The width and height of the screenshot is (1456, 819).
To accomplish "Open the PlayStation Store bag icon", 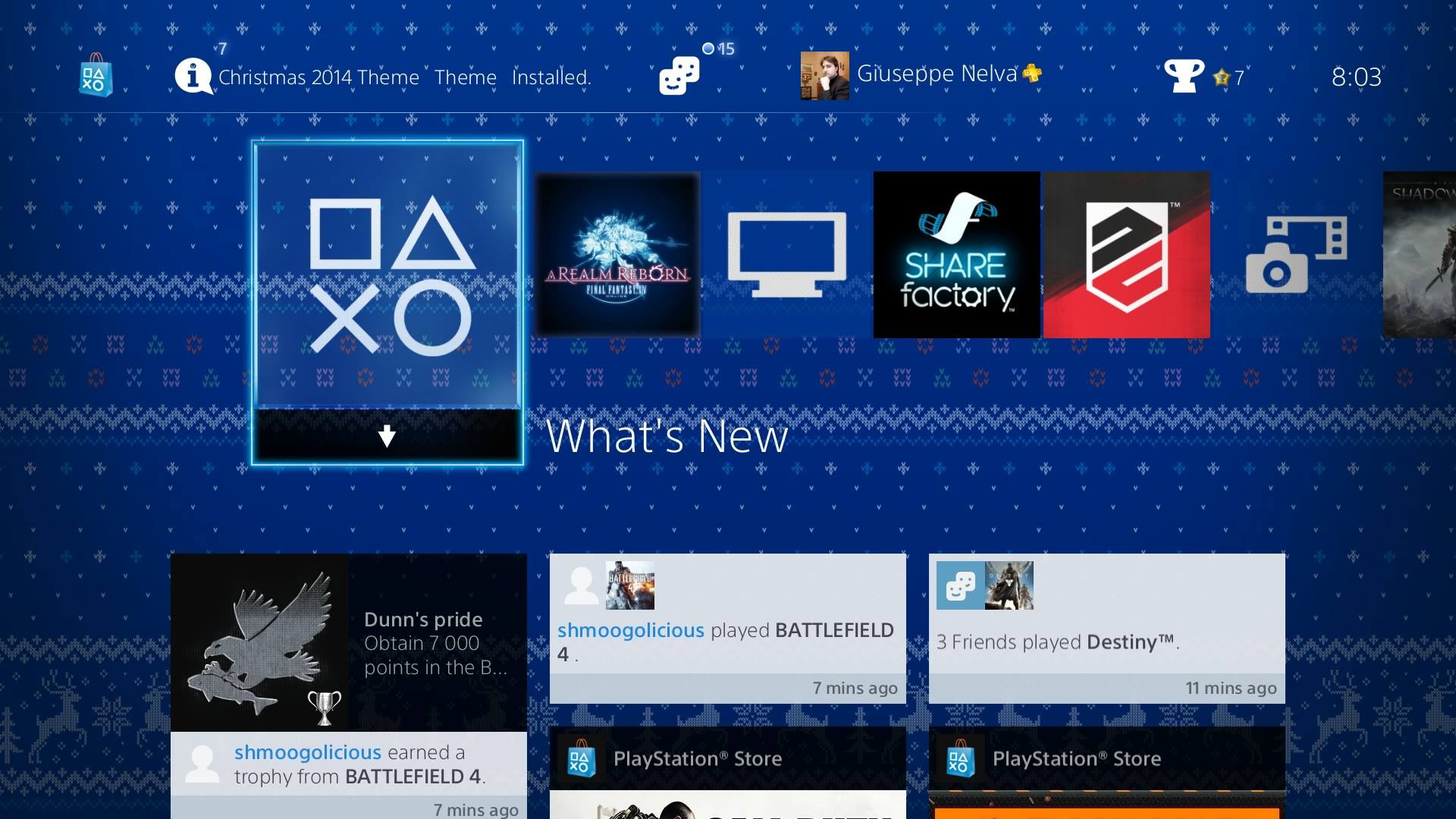I will (x=96, y=76).
